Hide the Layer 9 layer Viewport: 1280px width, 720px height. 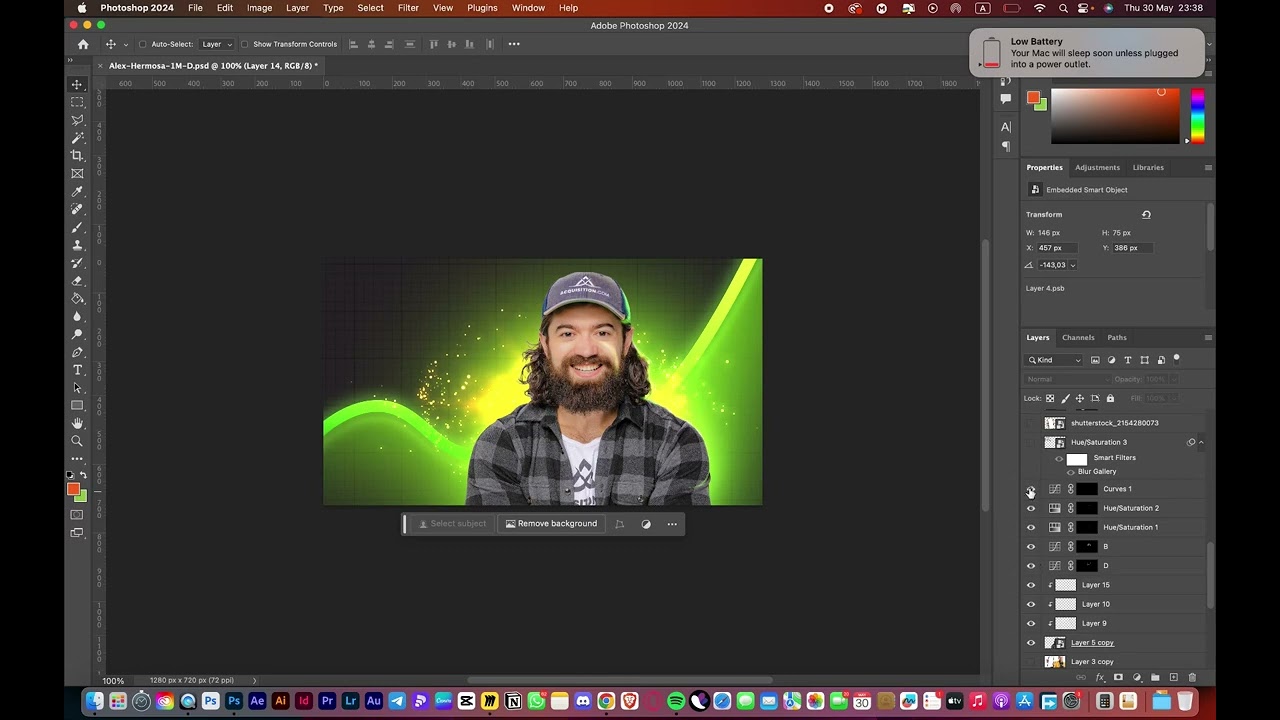[1031, 623]
